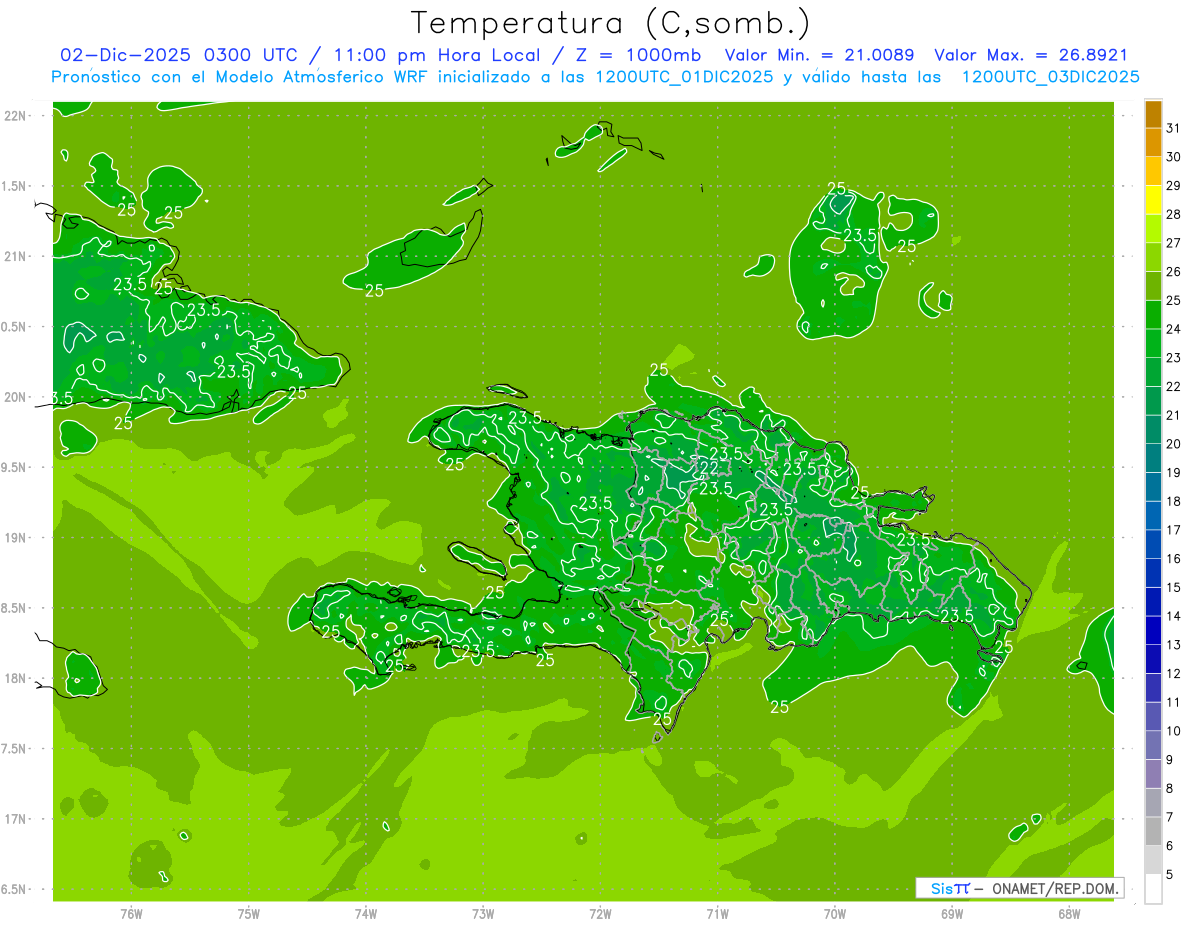This screenshot has width=1200, height=927.
Task: Click the '76W' longitude axis label
Action: [x=131, y=913]
